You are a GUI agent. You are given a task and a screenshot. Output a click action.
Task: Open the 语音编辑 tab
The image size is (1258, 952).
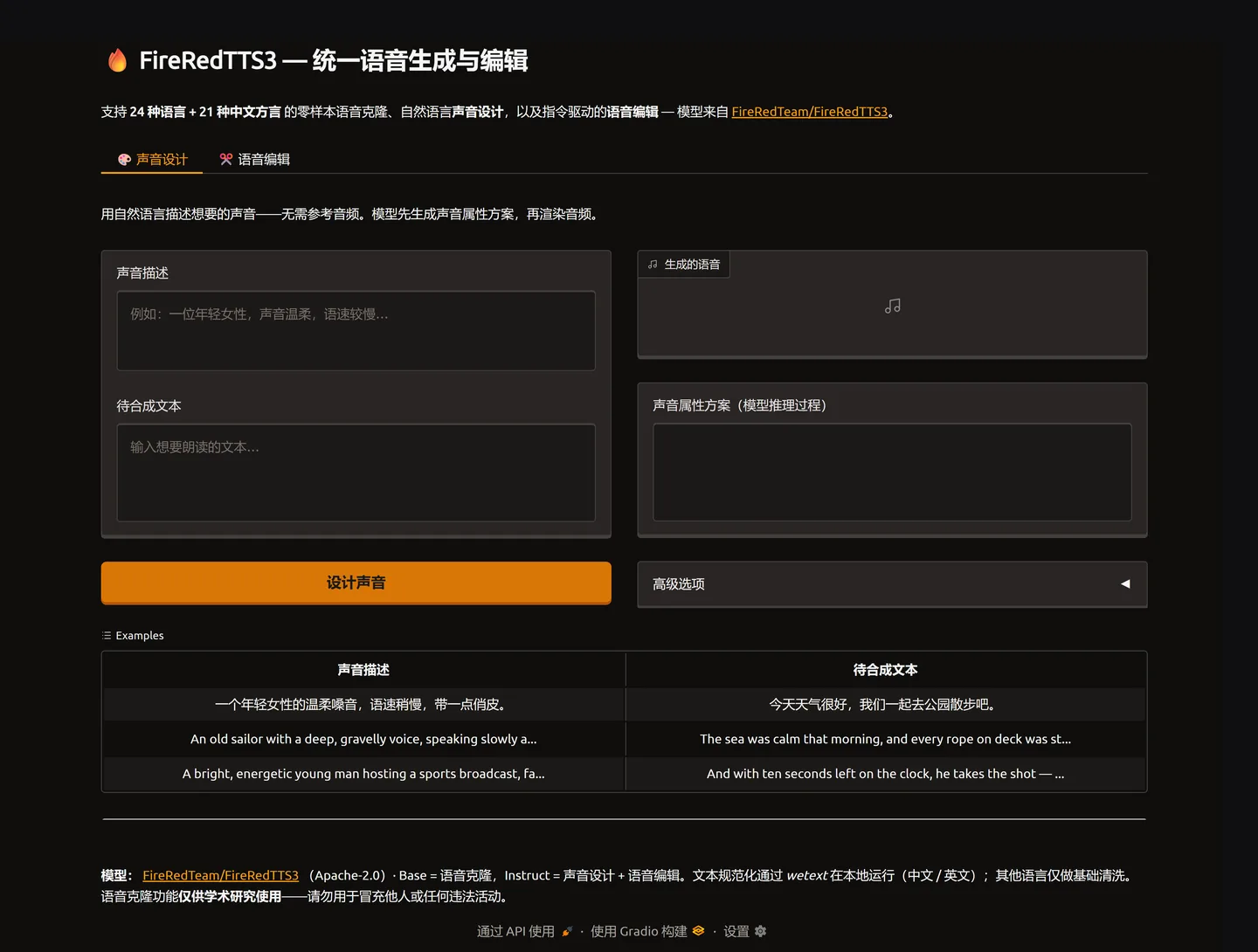(x=254, y=159)
